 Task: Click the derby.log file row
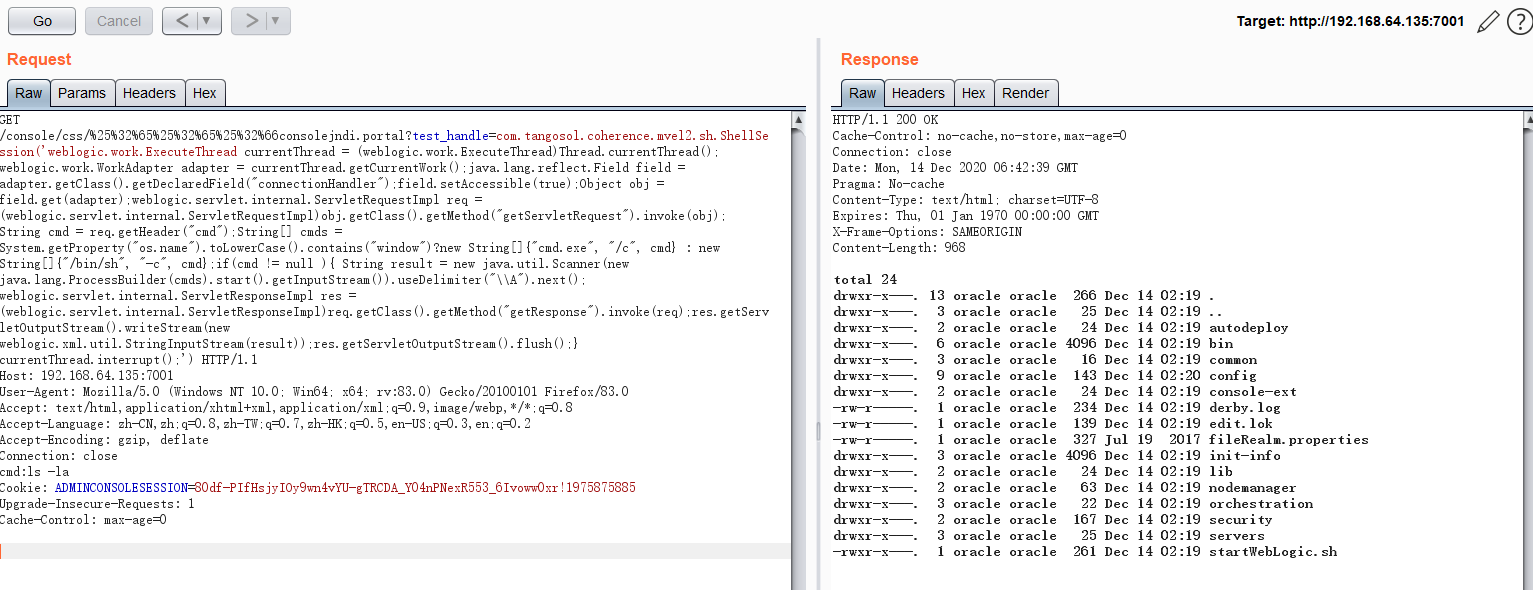[1057, 407]
